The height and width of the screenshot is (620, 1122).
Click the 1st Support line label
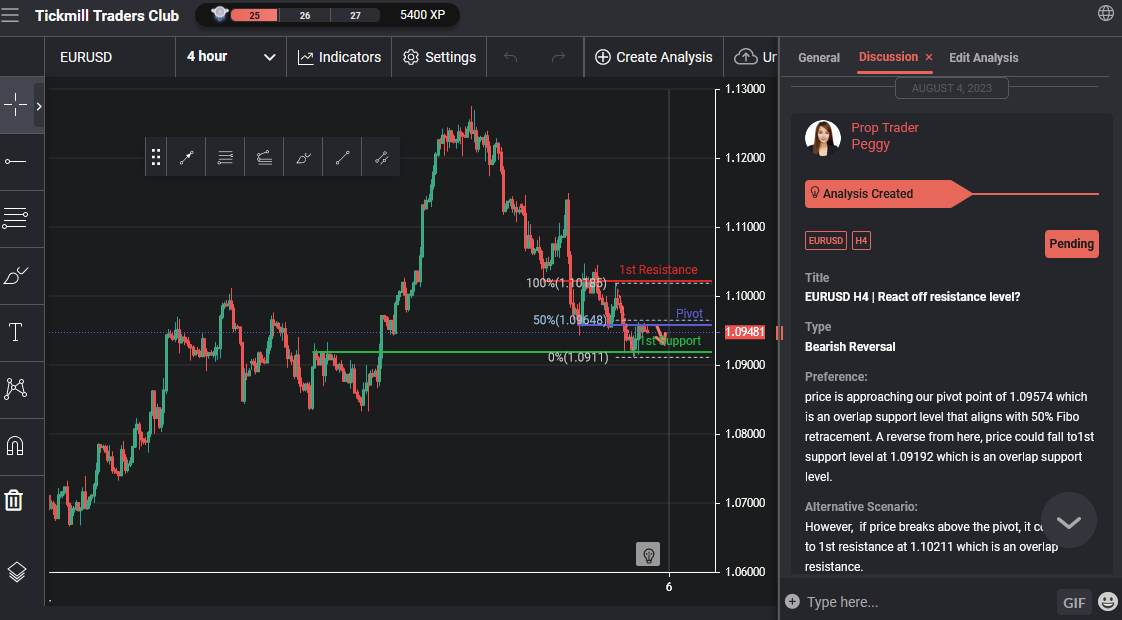coord(670,341)
